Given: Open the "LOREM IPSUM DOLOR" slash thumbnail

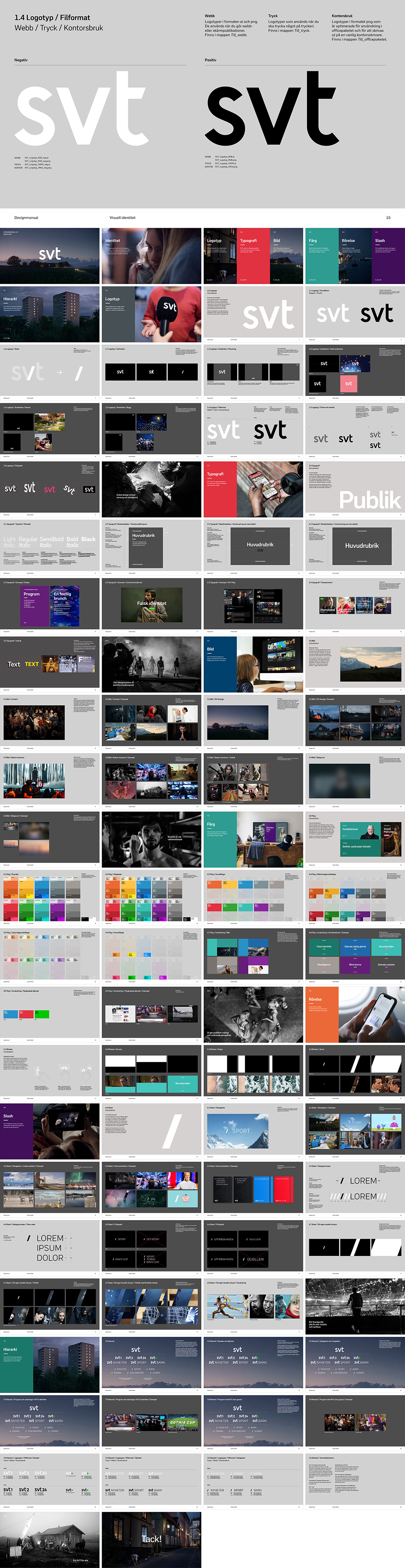Looking at the screenshot, I should tap(50, 1249).
